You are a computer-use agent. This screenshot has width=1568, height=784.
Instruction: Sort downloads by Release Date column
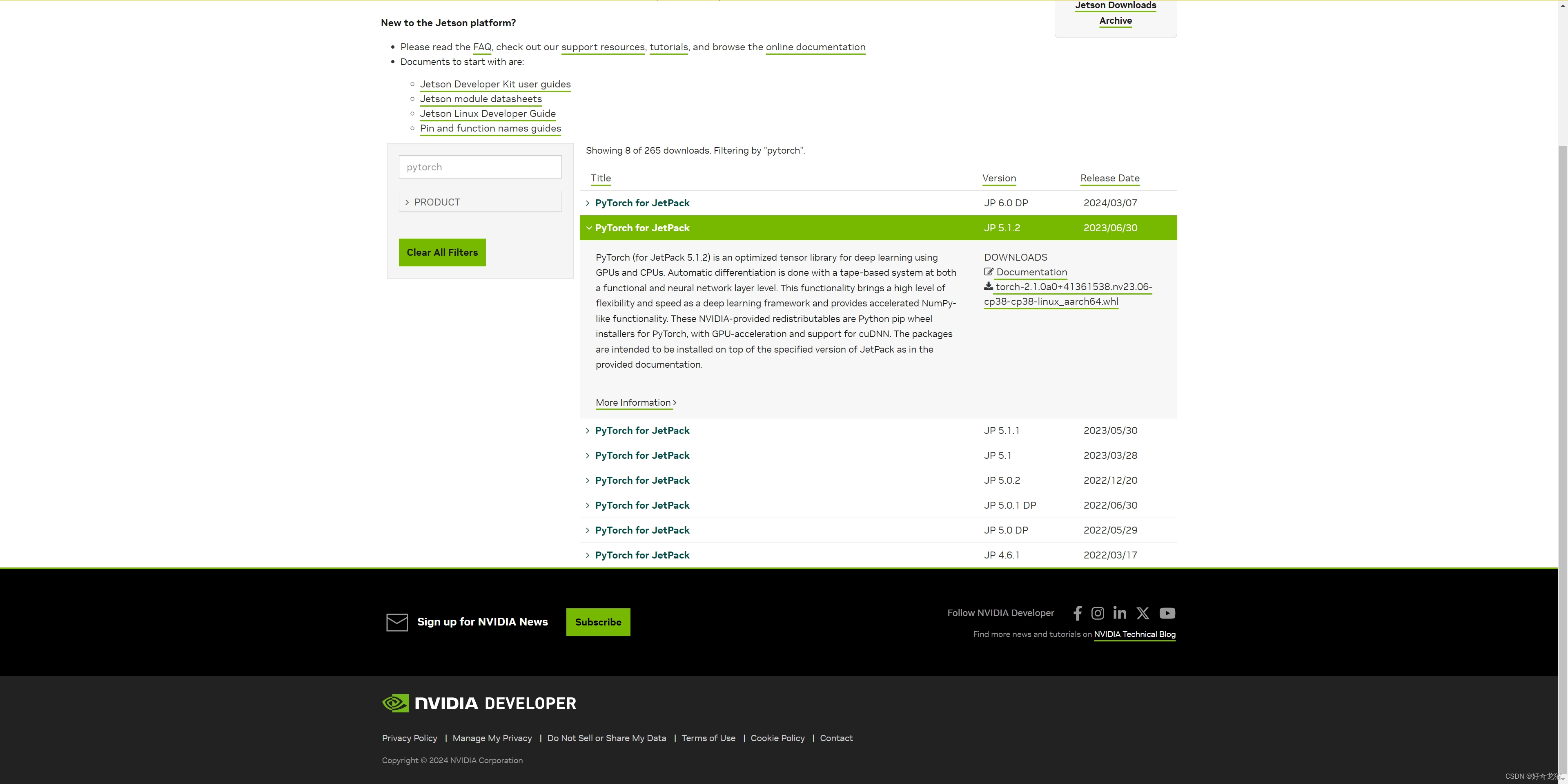(x=1110, y=178)
